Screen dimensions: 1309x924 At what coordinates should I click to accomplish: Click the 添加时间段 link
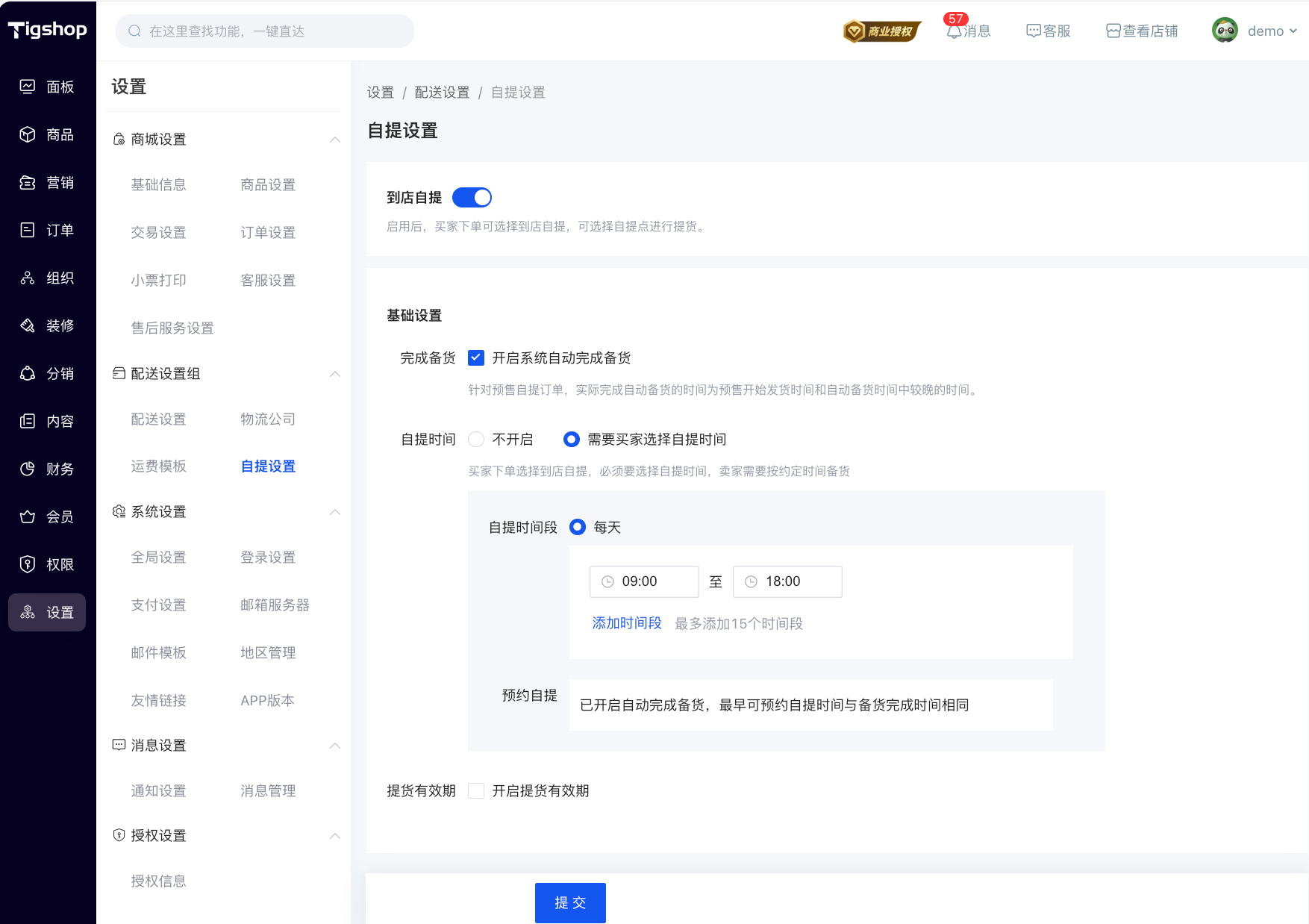point(627,623)
